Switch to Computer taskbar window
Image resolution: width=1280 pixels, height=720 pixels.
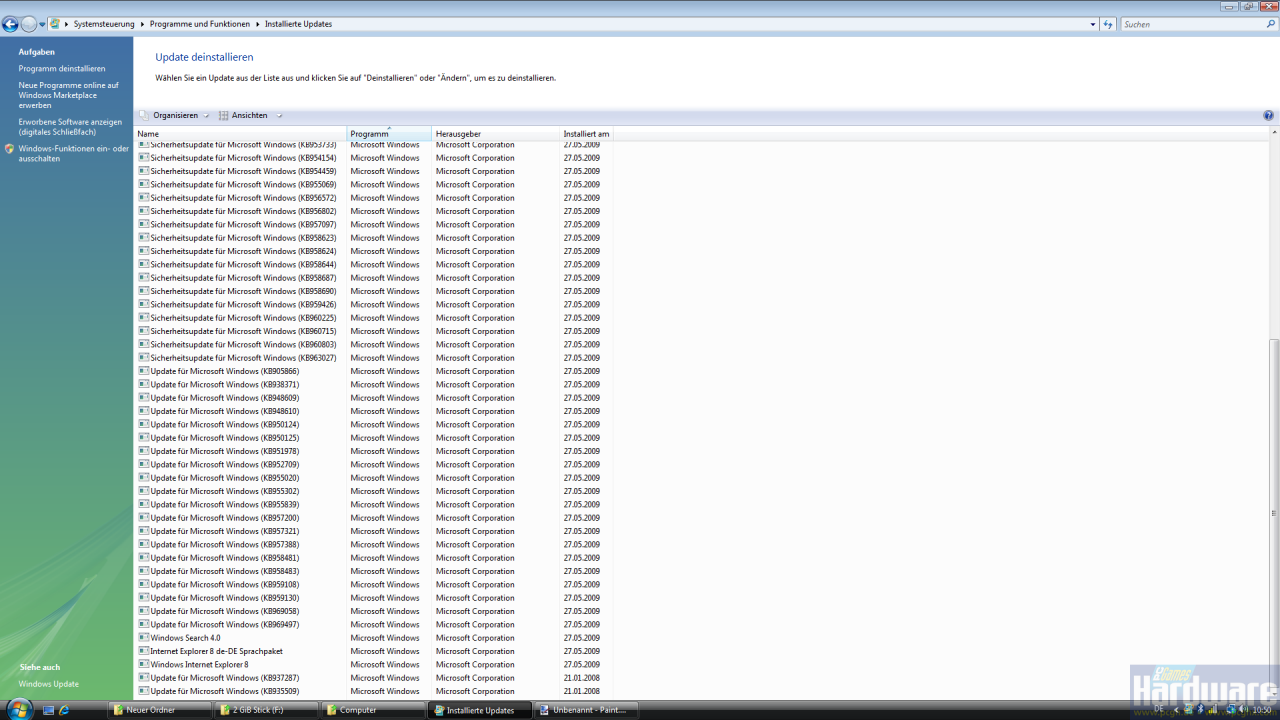click(x=373, y=710)
